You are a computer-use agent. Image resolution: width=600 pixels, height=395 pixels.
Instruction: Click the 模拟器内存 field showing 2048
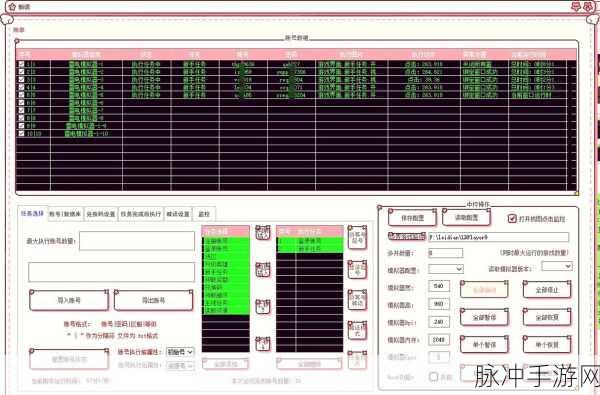click(439, 340)
